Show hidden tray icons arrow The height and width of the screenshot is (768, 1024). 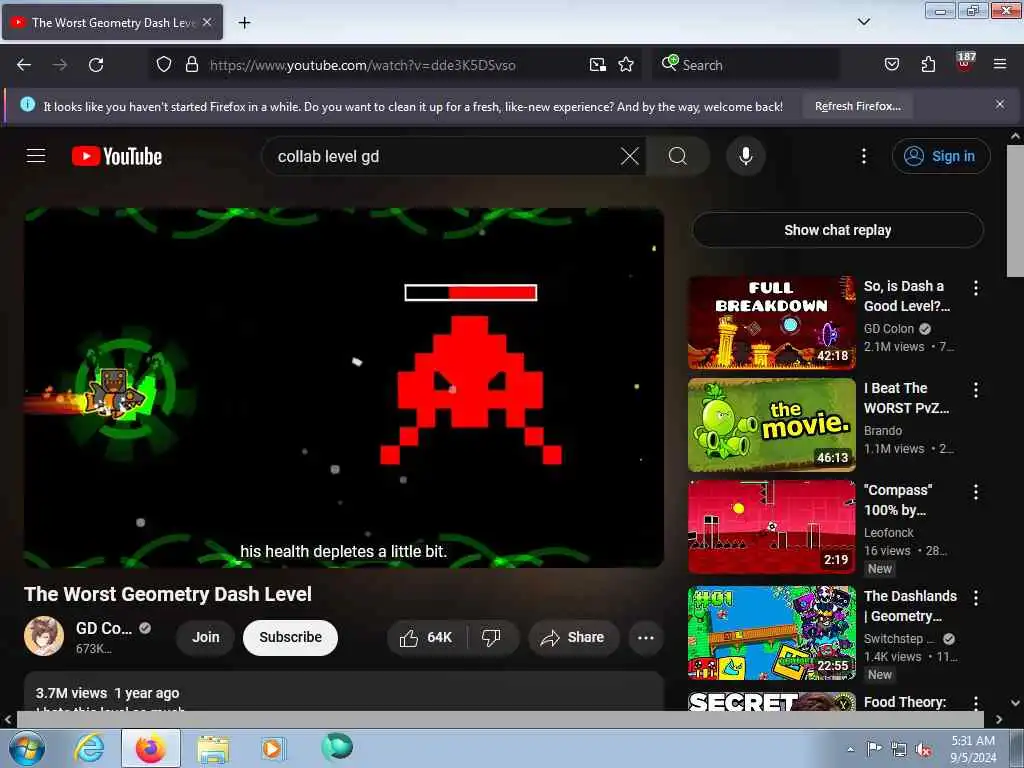[x=850, y=749]
